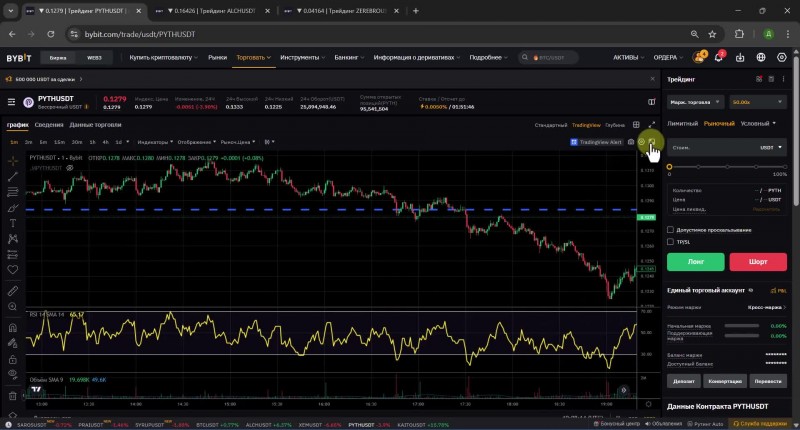Screen dimensions: 800x430
Task: Open the USDT unit dropdown in order field
Action: [771, 147]
